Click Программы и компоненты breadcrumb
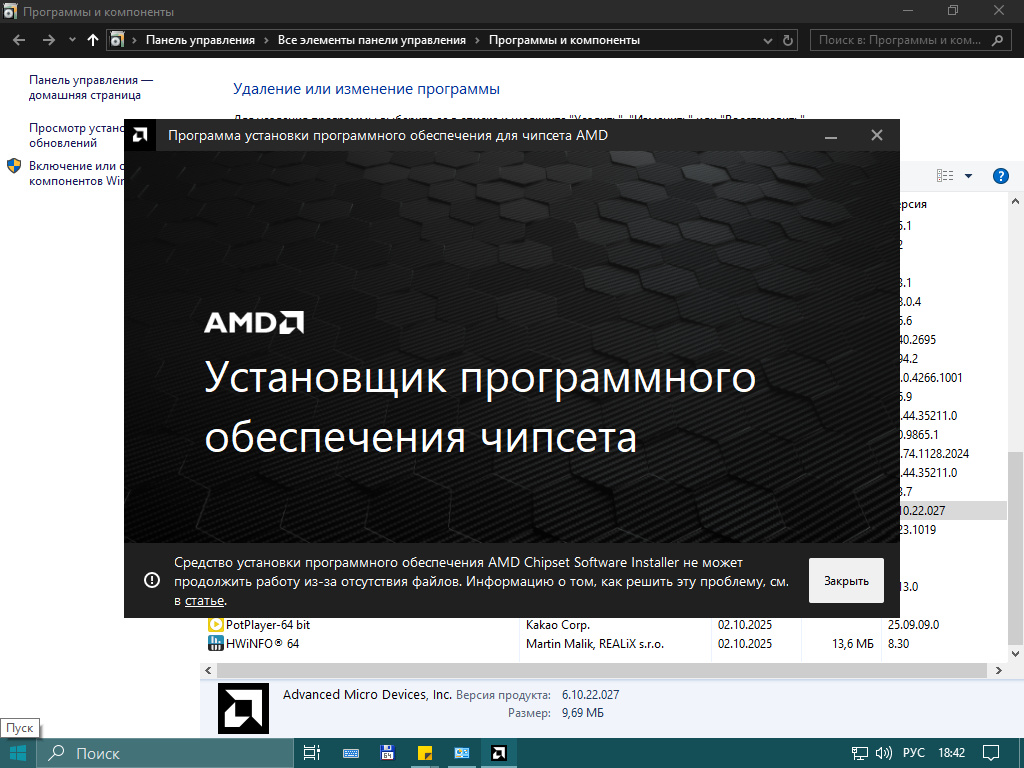This screenshot has height=768, width=1024. point(564,40)
